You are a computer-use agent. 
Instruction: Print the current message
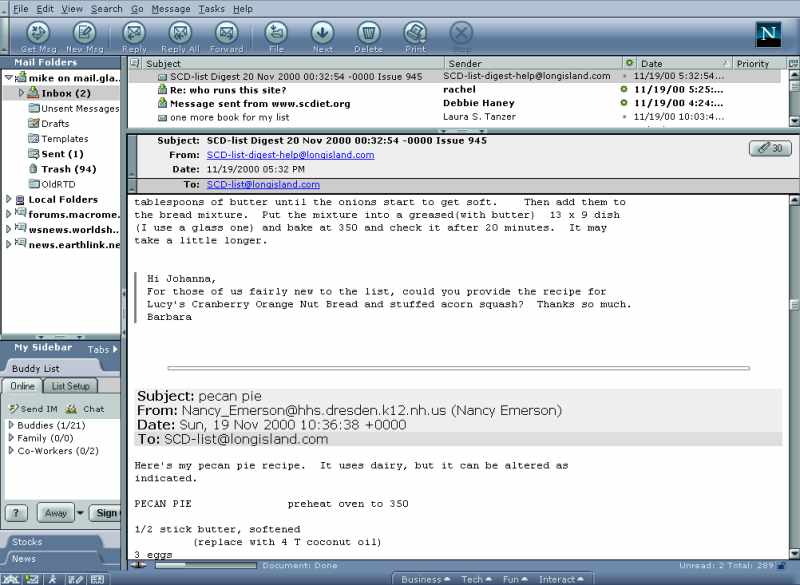coord(415,37)
